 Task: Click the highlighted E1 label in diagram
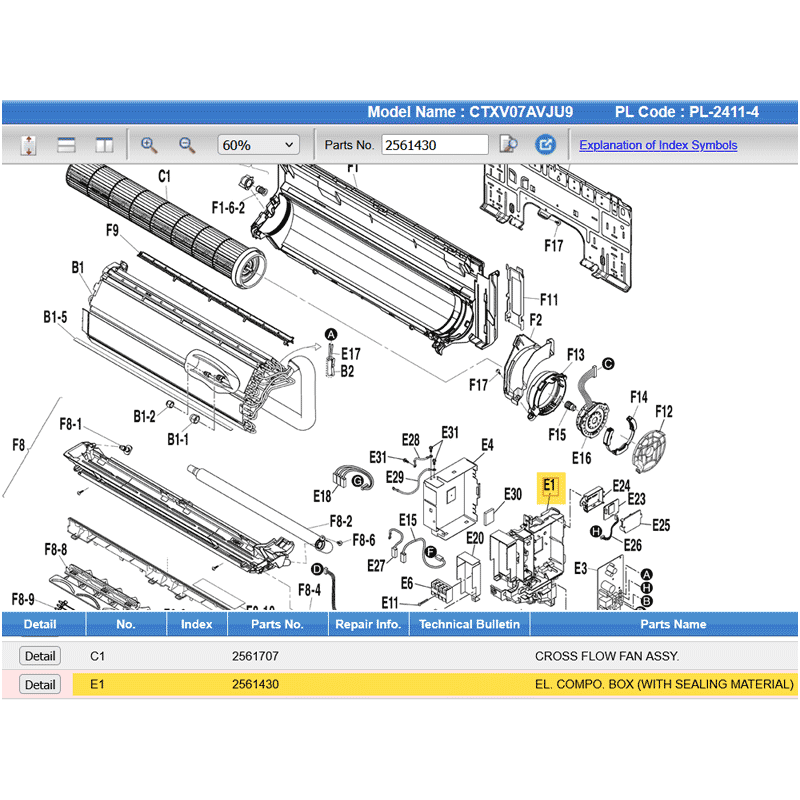[x=550, y=486]
